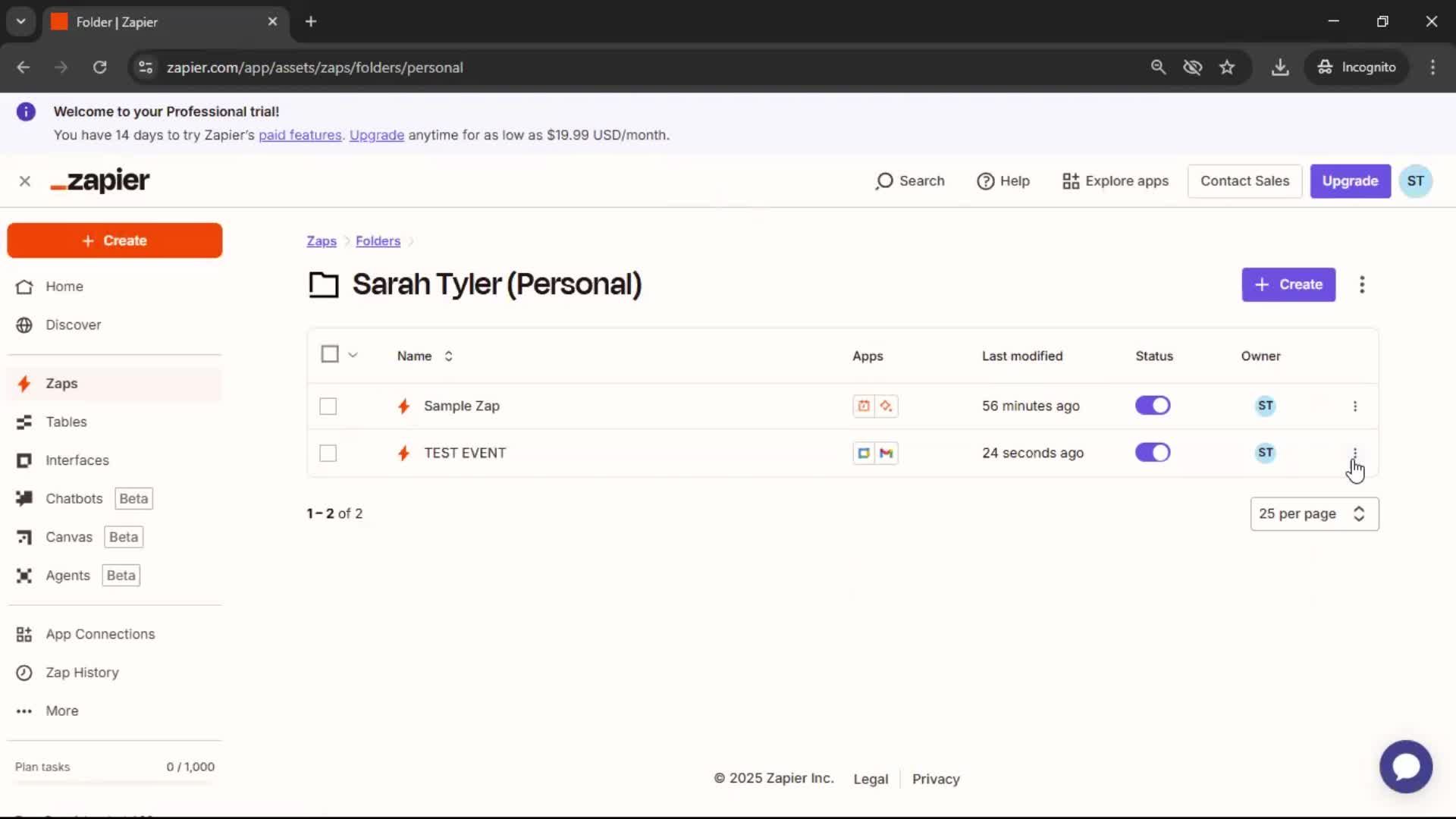Click the paid features link in banner
The width and height of the screenshot is (1456, 819).
(x=300, y=135)
